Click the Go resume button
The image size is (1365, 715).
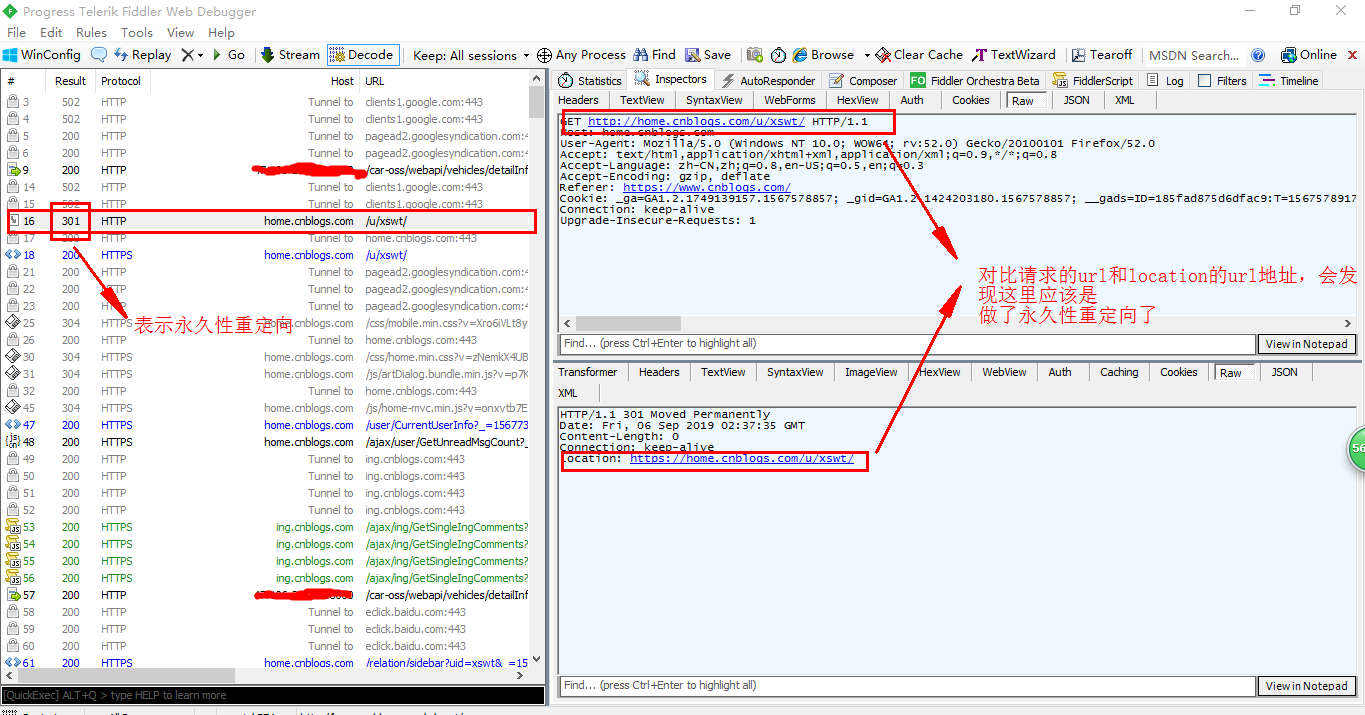[x=228, y=55]
